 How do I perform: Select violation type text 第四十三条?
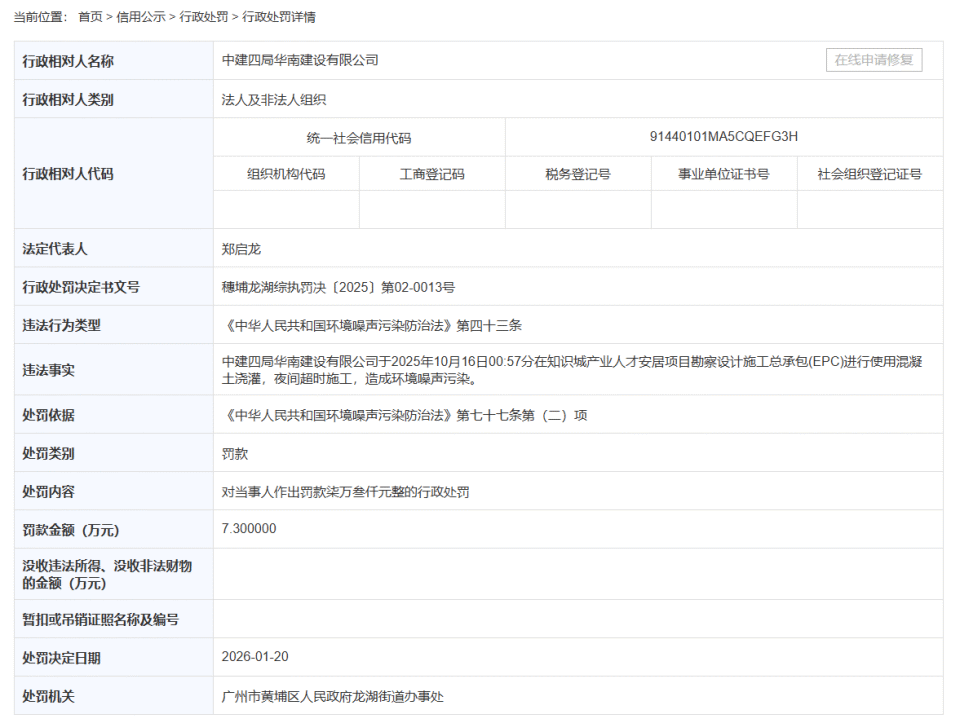pyautogui.click(x=489, y=326)
